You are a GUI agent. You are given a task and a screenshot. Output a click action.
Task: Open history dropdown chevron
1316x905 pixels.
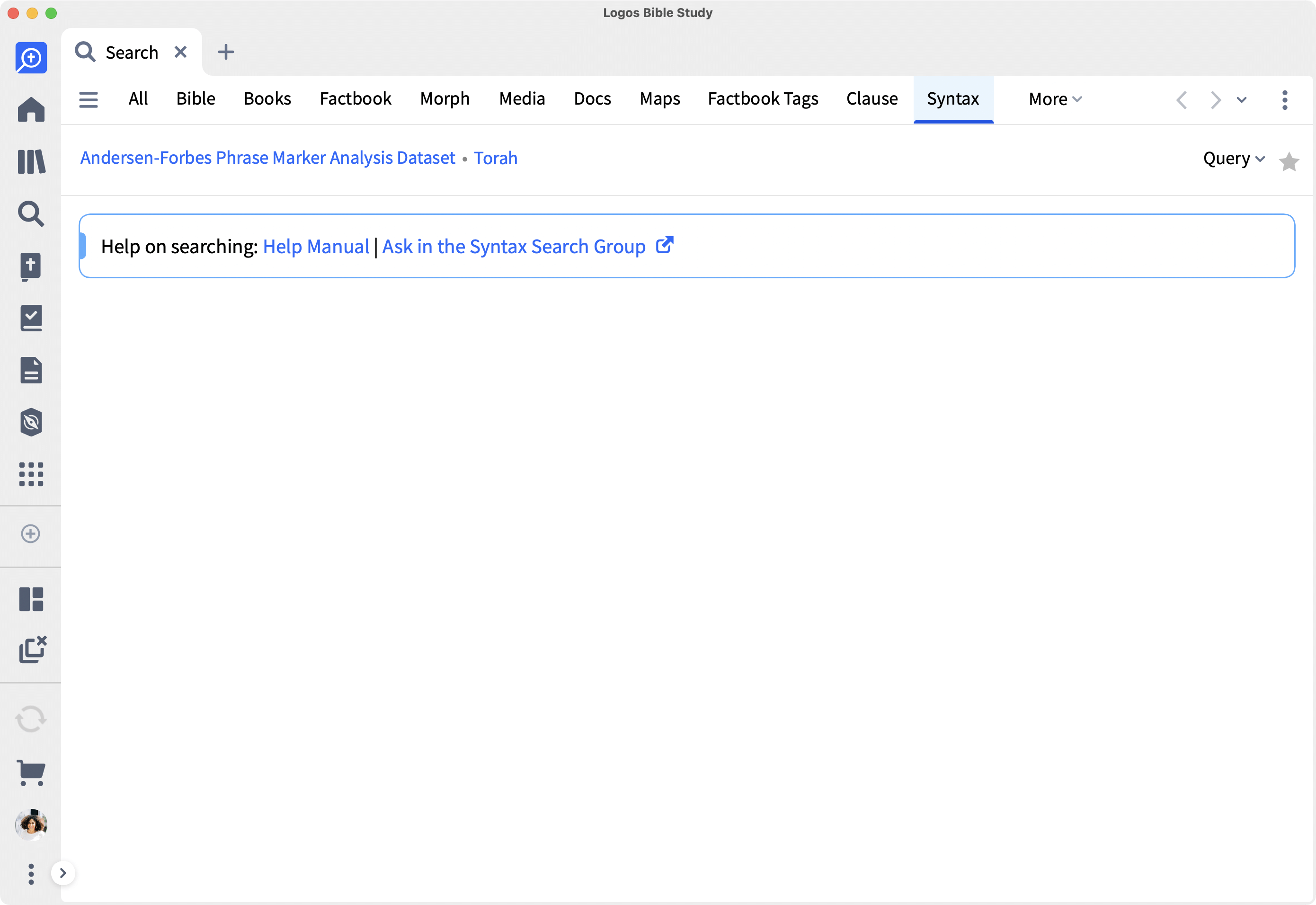[x=1241, y=100]
